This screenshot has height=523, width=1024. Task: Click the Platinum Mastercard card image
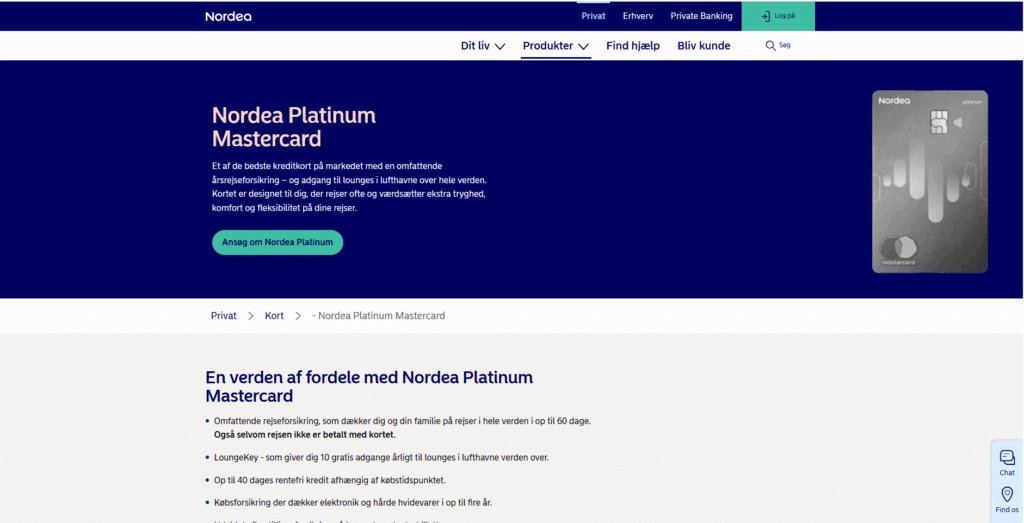929,182
